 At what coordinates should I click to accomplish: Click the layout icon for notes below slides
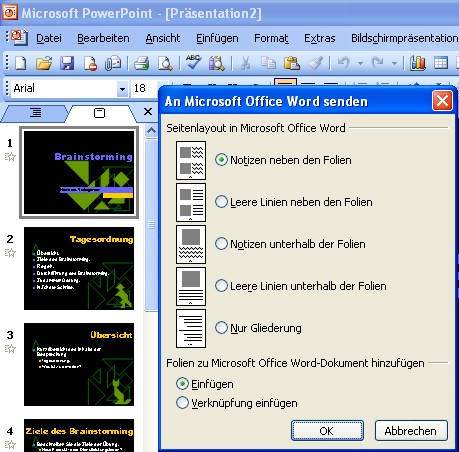point(191,244)
